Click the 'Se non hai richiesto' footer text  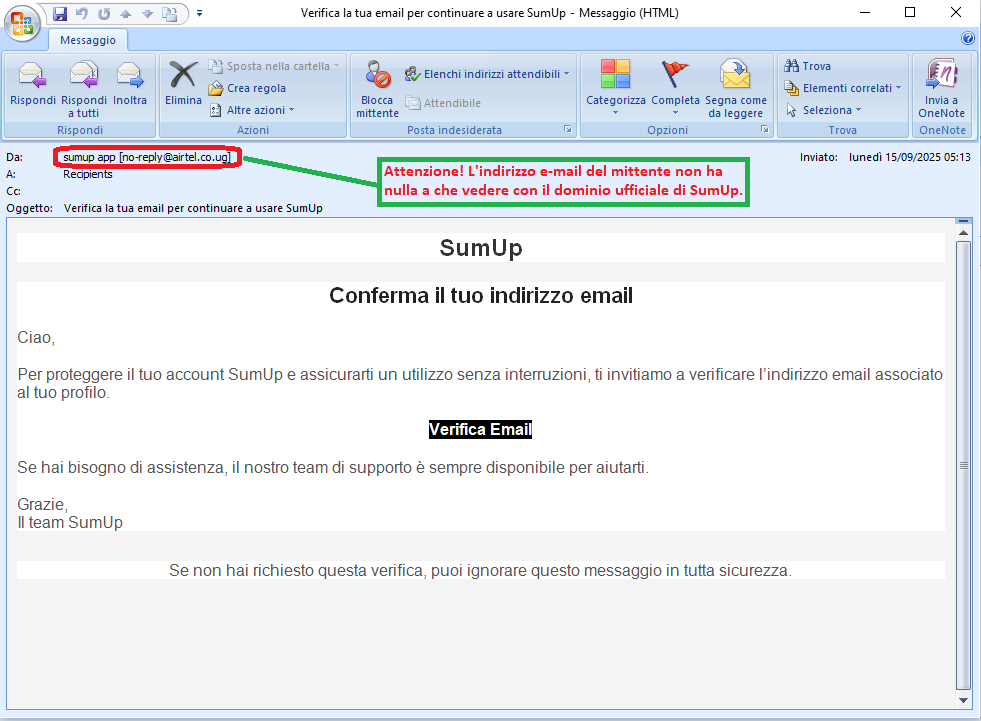[480, 571]
